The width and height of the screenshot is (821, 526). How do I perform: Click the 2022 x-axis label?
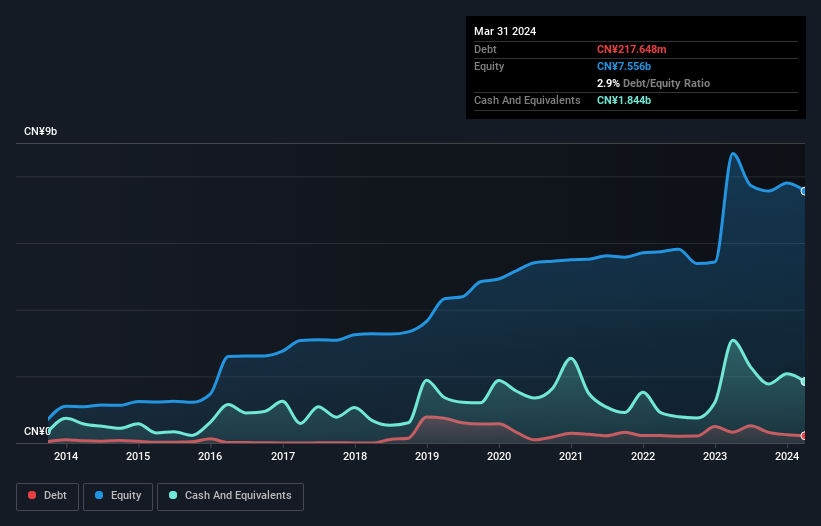(643, 456)
